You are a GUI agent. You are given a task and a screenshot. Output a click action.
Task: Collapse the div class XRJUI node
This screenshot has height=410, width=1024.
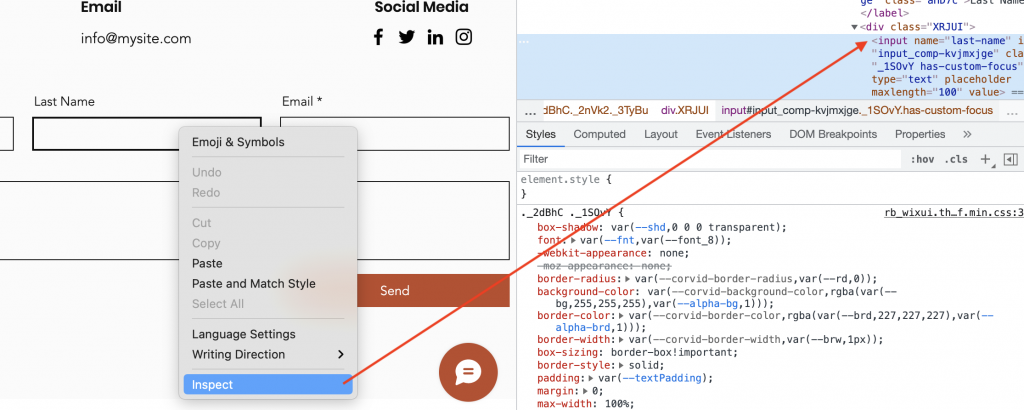pos(855,27)
